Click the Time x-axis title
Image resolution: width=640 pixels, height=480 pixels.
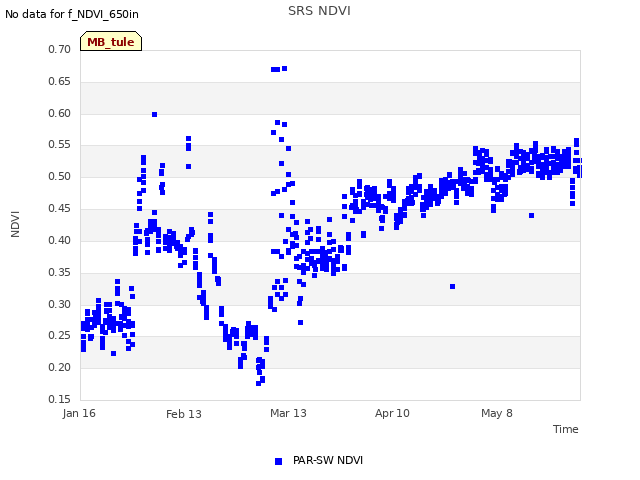[565, 429]
